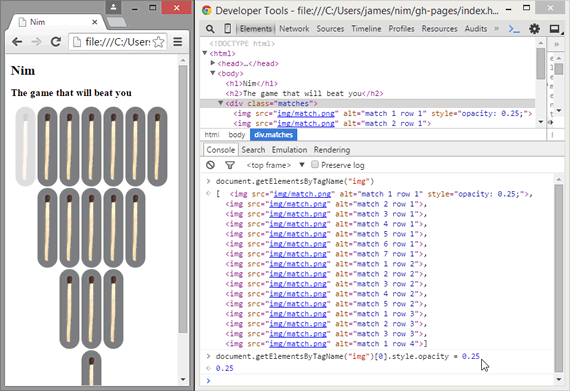
Task: Open the Resources panel
Action: coord(439,29)
